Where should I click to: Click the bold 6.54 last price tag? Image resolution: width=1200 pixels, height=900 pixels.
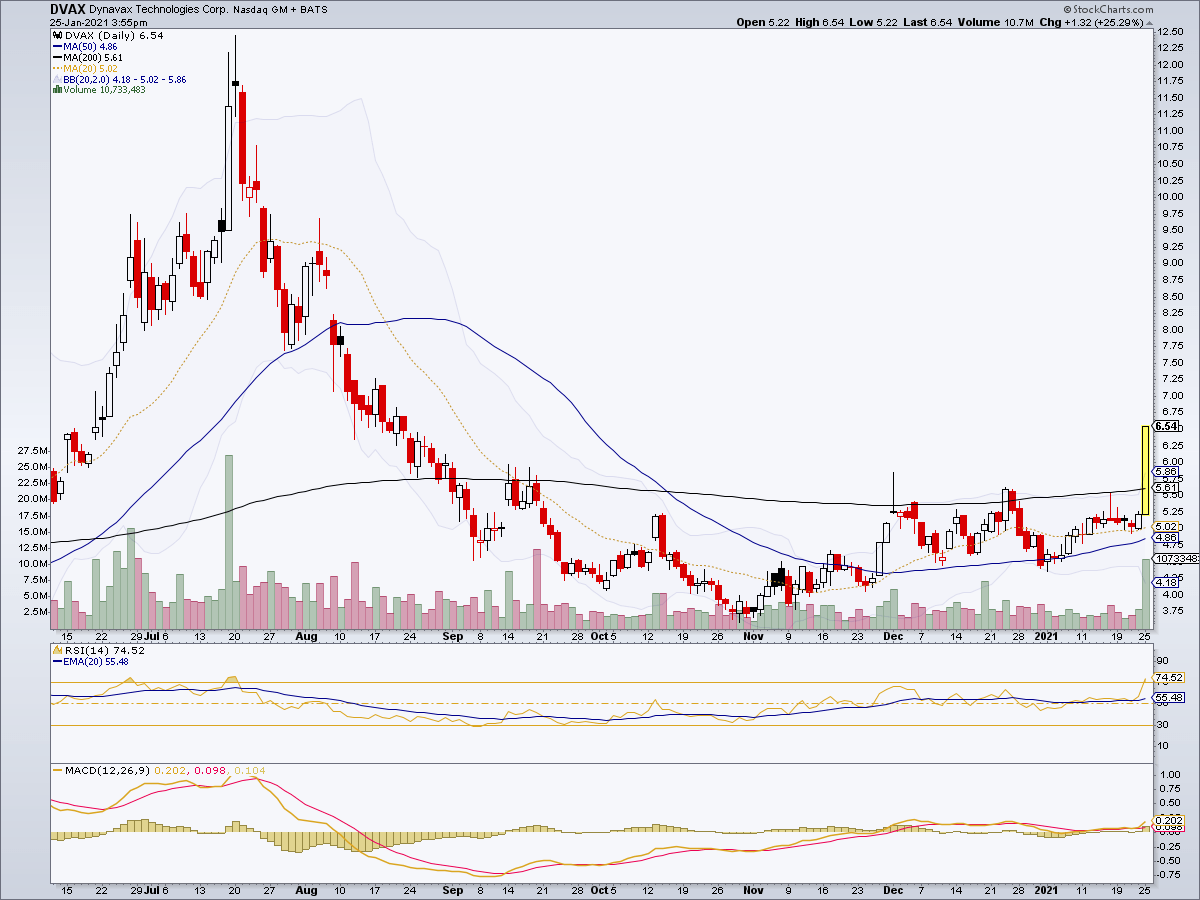click(x=1165, y=426)
